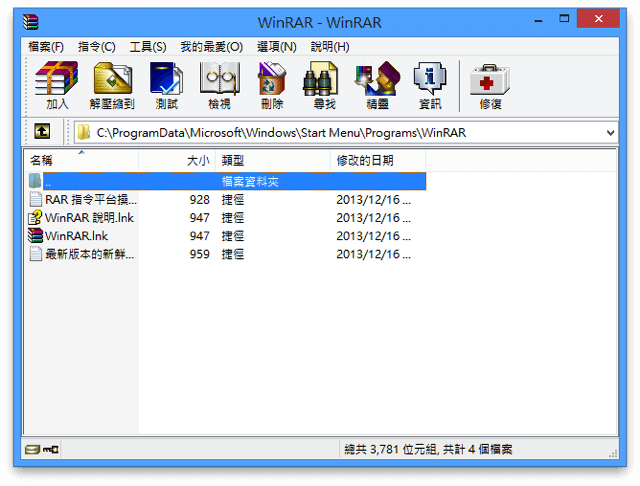Open the 說明(H) menu
This screenshot has width=640, height=486.
click(x=330, y=47)
